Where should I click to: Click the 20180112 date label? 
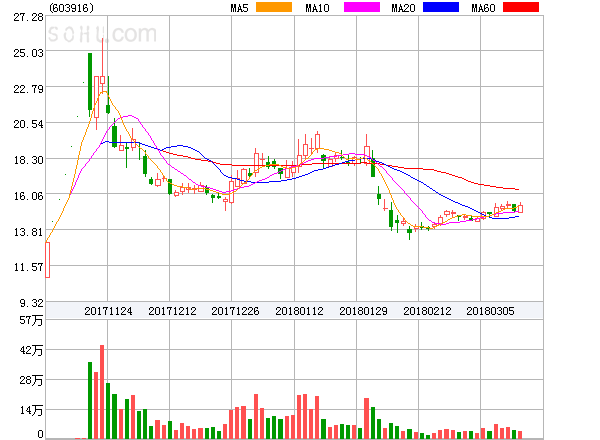(299, 311)
